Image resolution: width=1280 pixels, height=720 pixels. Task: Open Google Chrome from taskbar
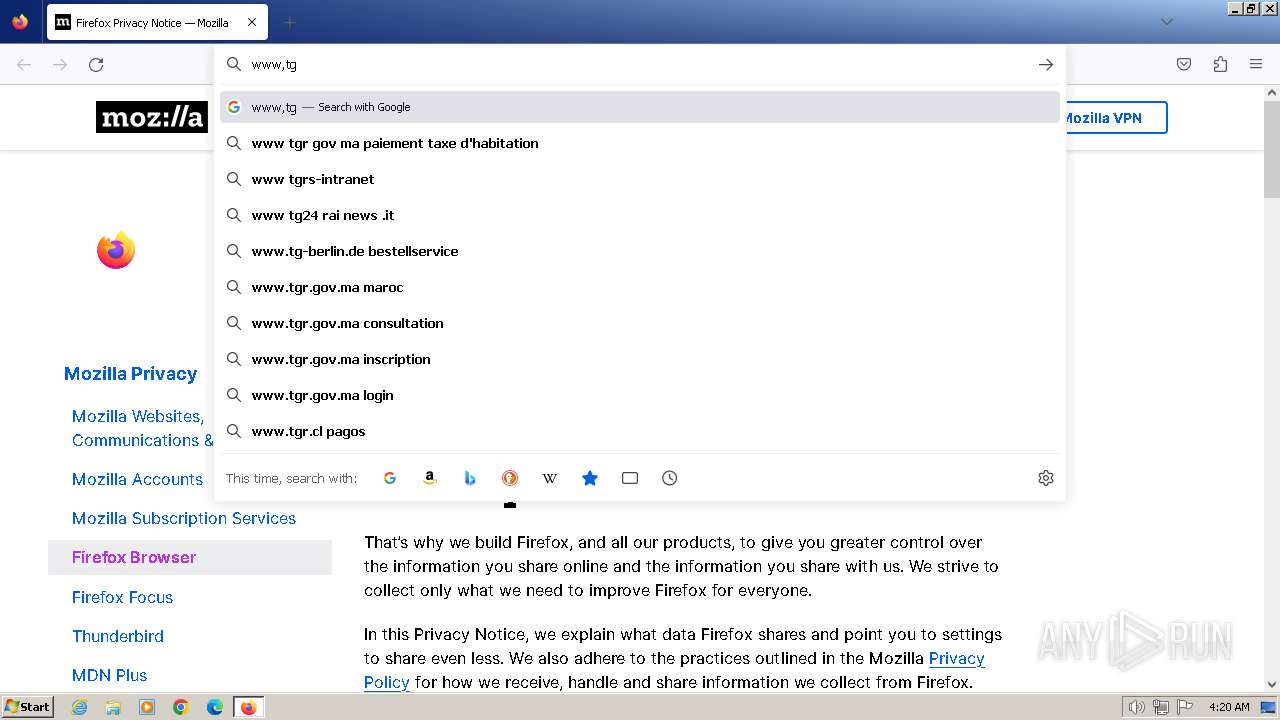pos(181,707)
